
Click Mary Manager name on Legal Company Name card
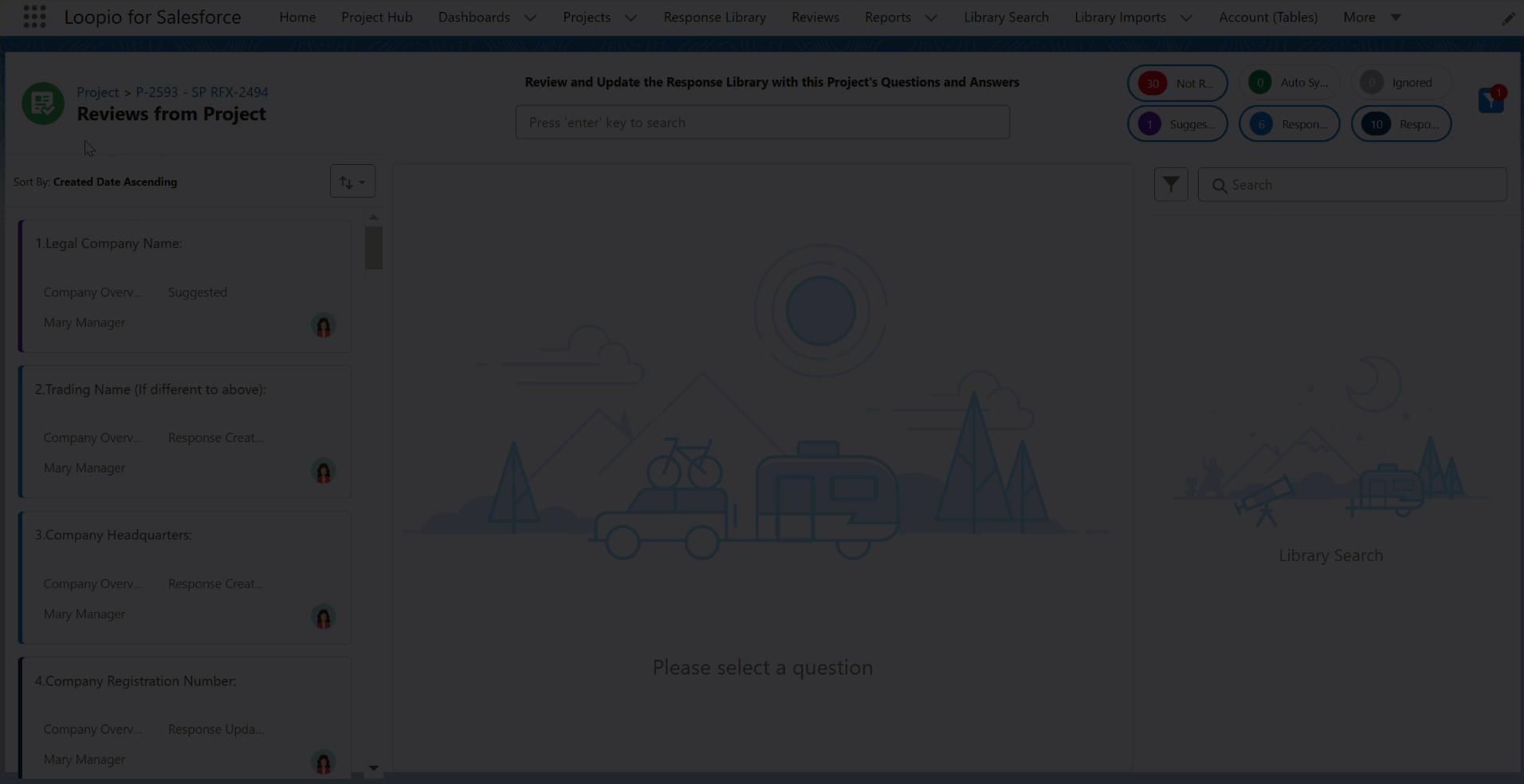84,323
